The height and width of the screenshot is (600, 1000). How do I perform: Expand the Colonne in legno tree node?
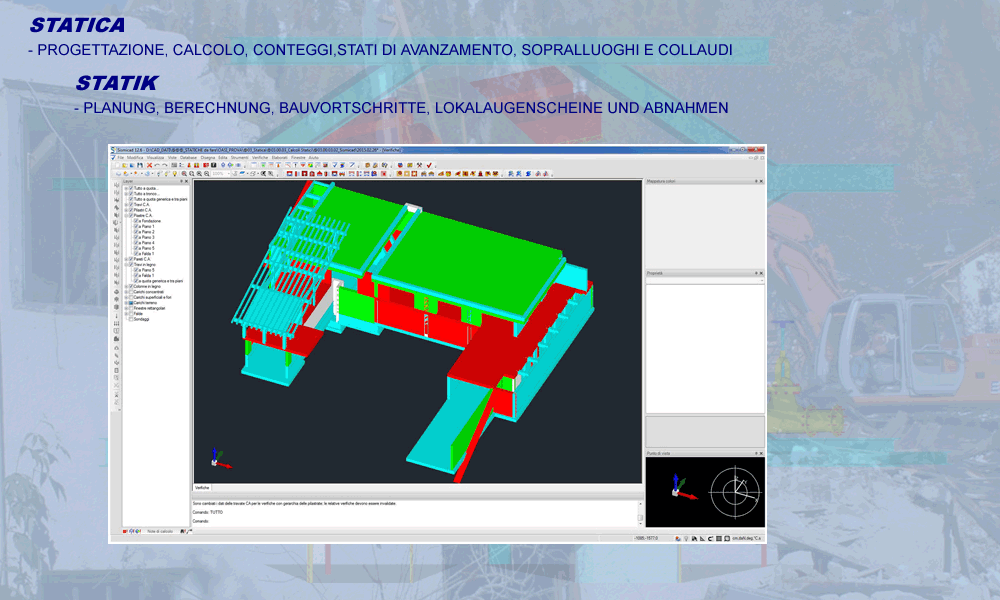pyautogui.click(x=126, y=286)
